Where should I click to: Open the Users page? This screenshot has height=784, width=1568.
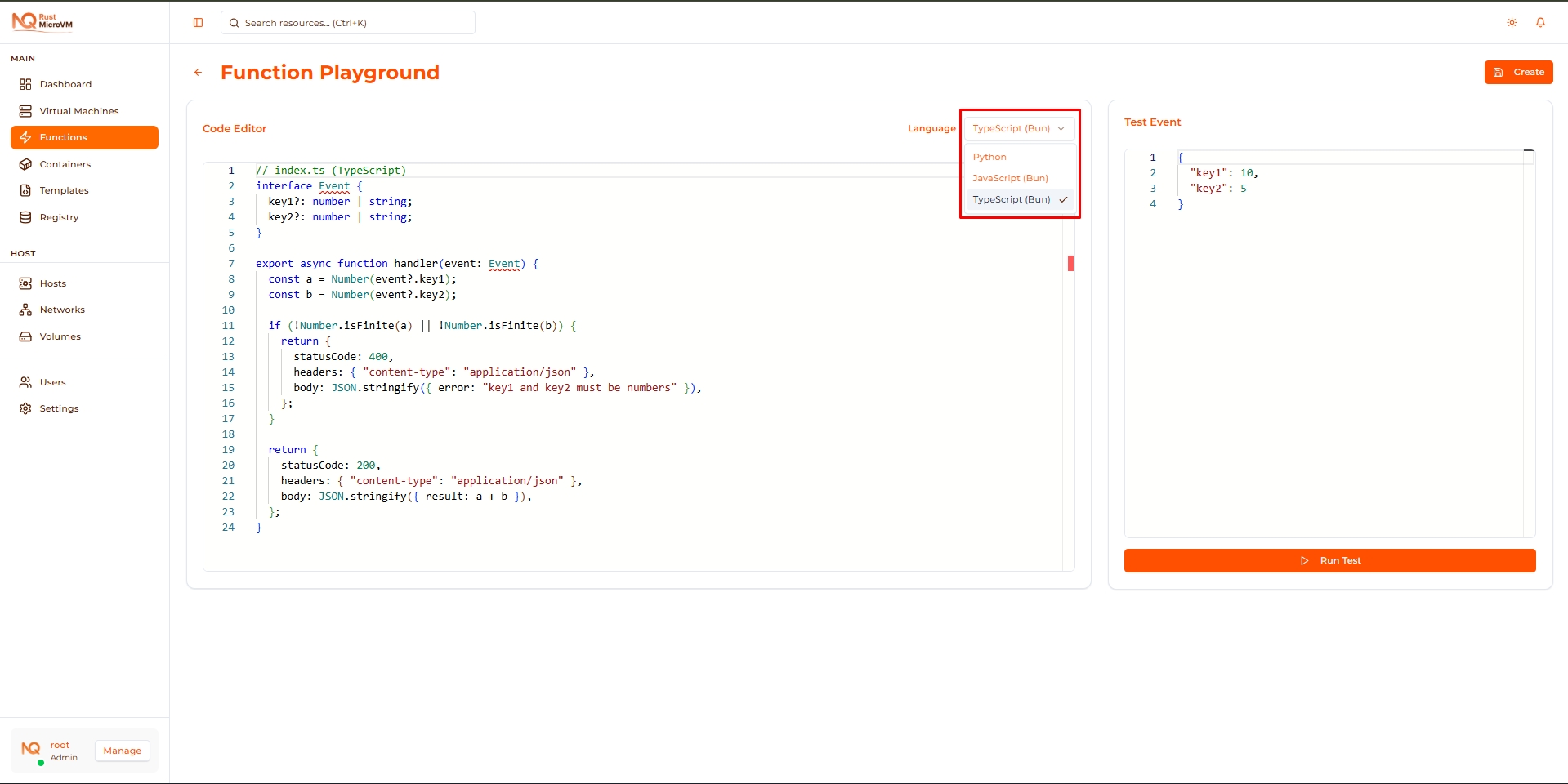[52, 381]
